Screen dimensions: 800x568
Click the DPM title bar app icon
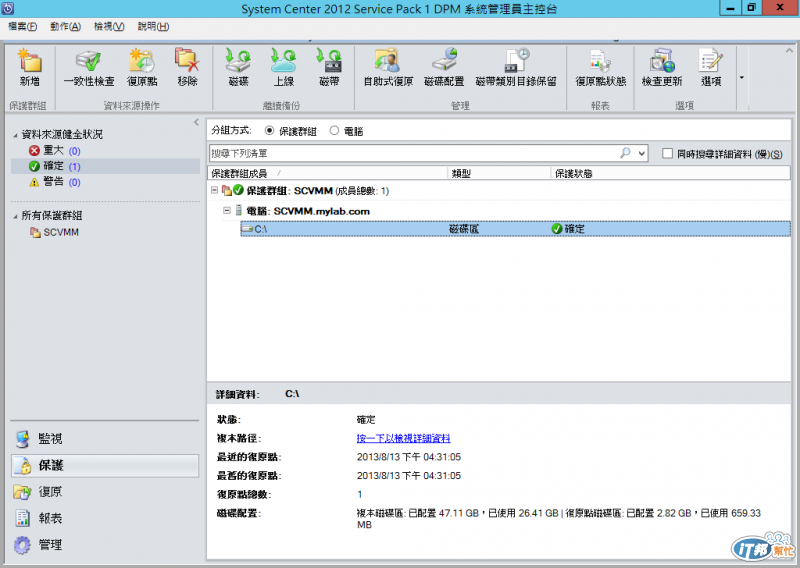[x=8, y=8]
